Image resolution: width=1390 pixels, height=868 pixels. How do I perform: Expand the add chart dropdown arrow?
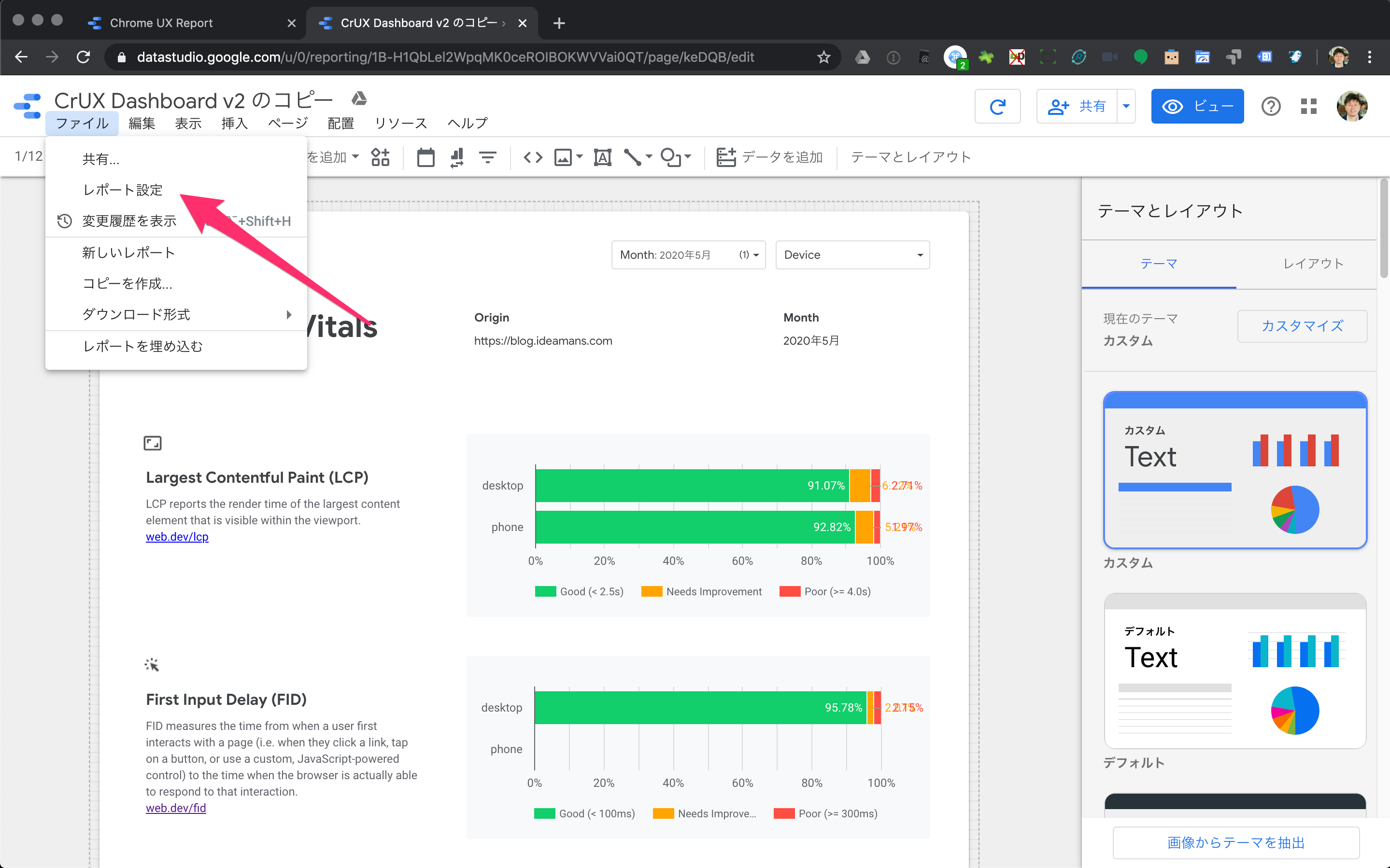[355, 157]
